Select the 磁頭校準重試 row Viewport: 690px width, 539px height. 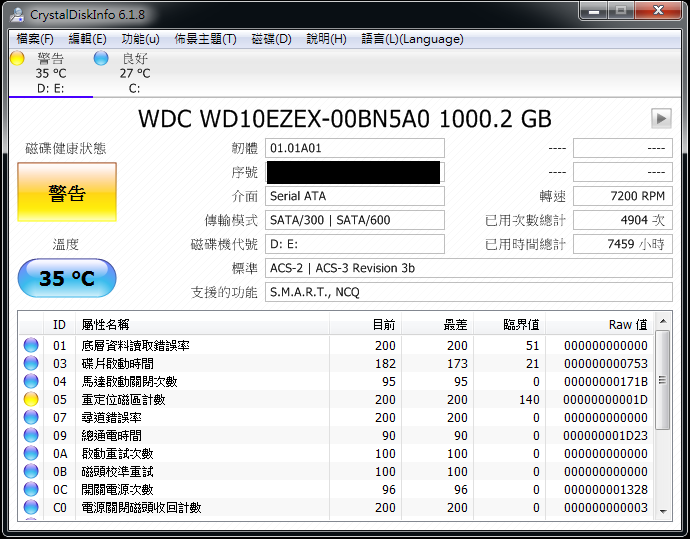click(337, 472)
